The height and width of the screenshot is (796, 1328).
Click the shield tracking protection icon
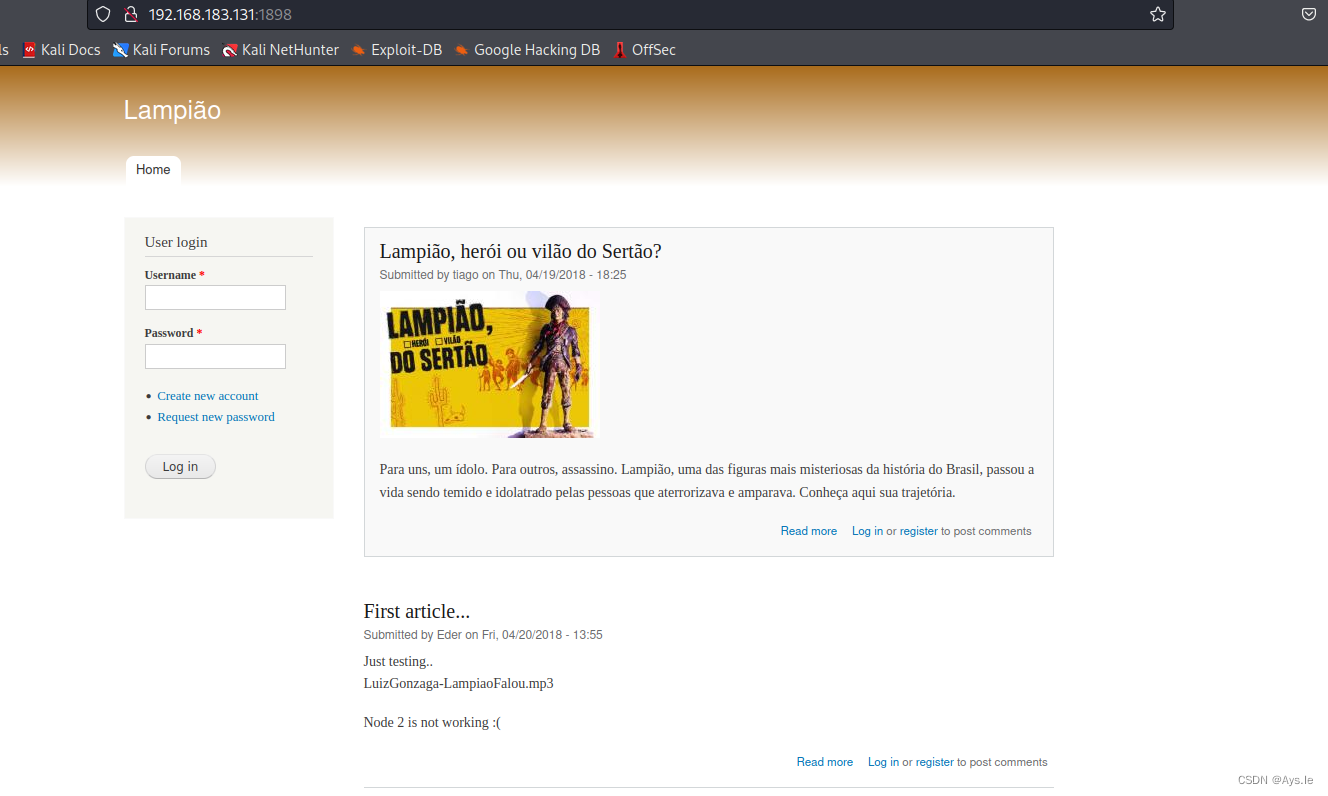point(103,14)
